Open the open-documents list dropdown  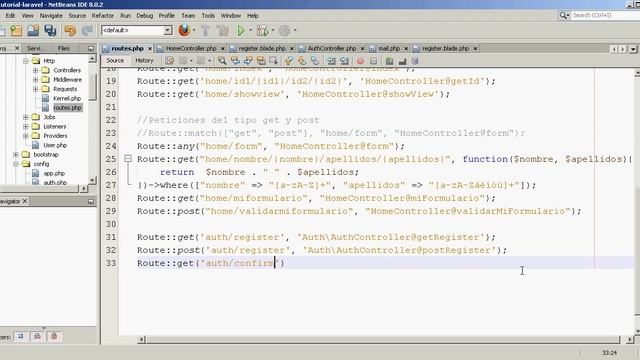click(x=633, y=49)
